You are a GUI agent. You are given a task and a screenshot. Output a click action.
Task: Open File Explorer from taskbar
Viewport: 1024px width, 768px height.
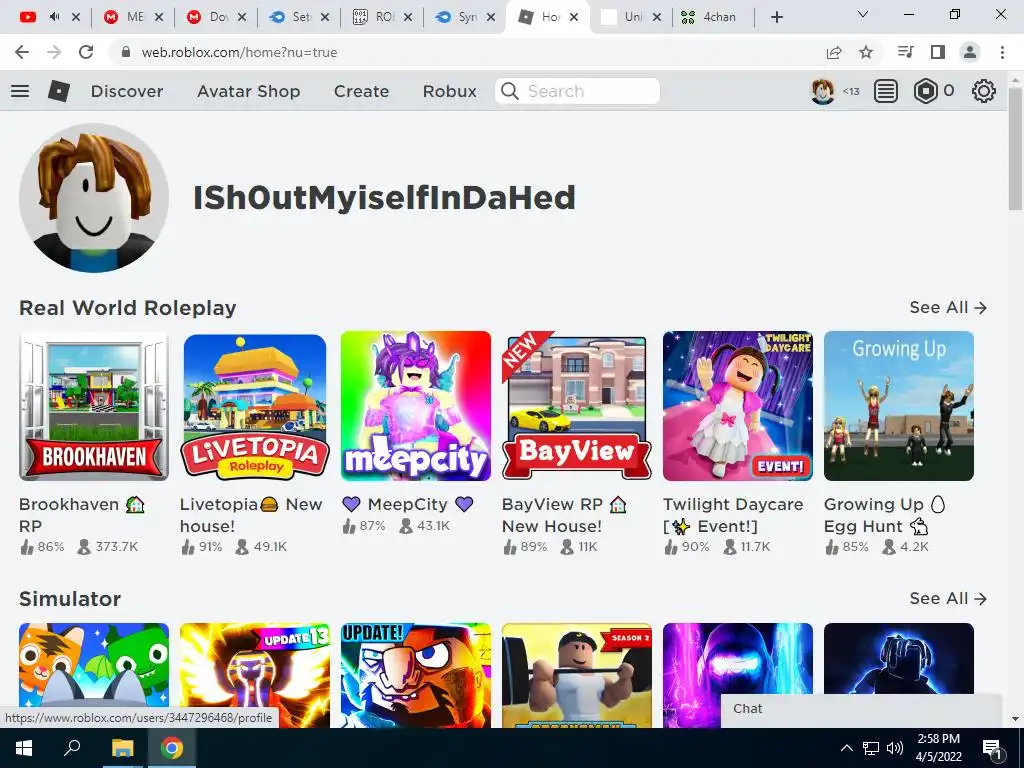pyautogui.click(x=122, y=748)
